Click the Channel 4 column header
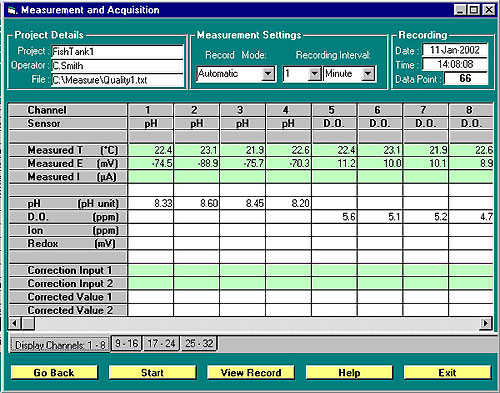Image resolution: width=500 pixels, height=393 pixels. click(x=288, y=110)
